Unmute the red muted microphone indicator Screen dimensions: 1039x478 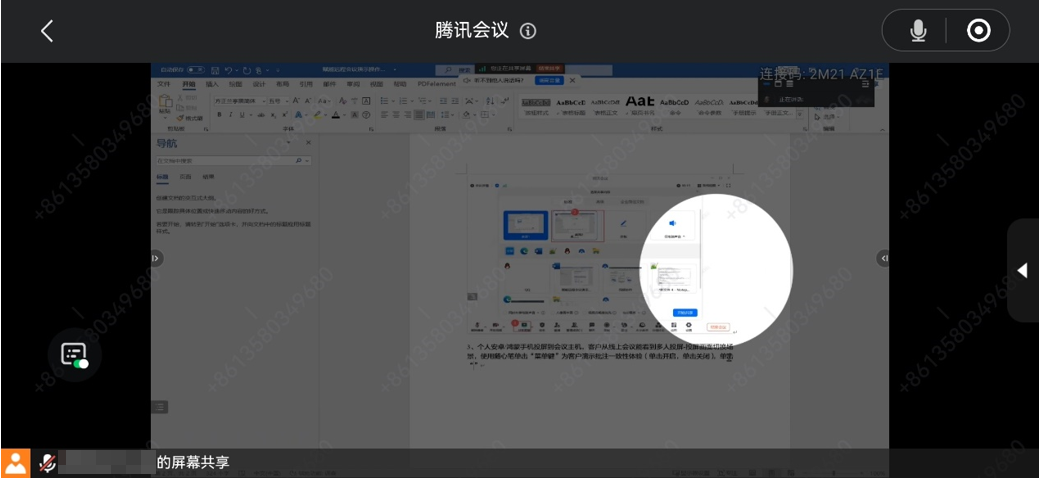[46, 463]
